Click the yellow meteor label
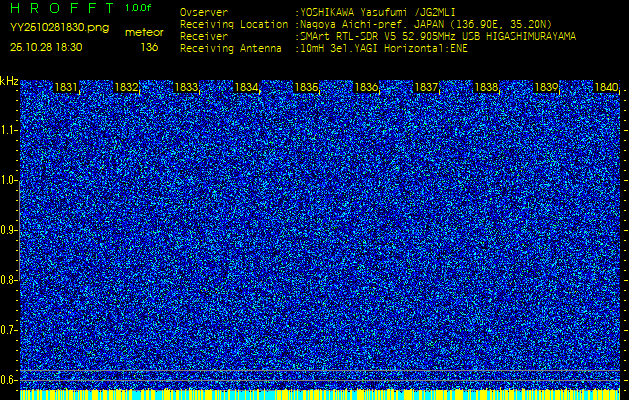This screenshot has height=400, width=629. pyautogui.click(x=144, y=32)
